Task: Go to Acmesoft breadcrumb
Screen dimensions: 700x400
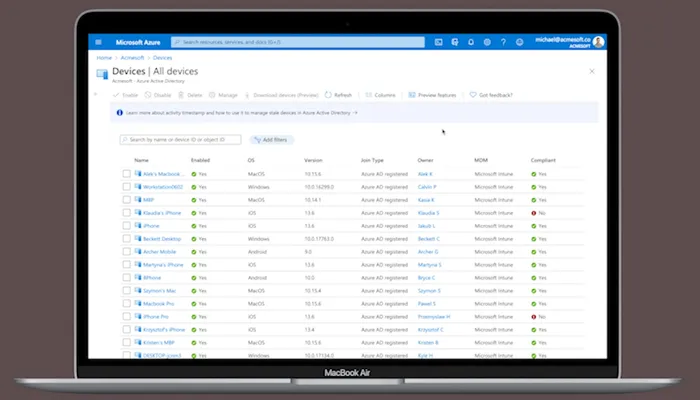Action: click(x=132, y=58)
